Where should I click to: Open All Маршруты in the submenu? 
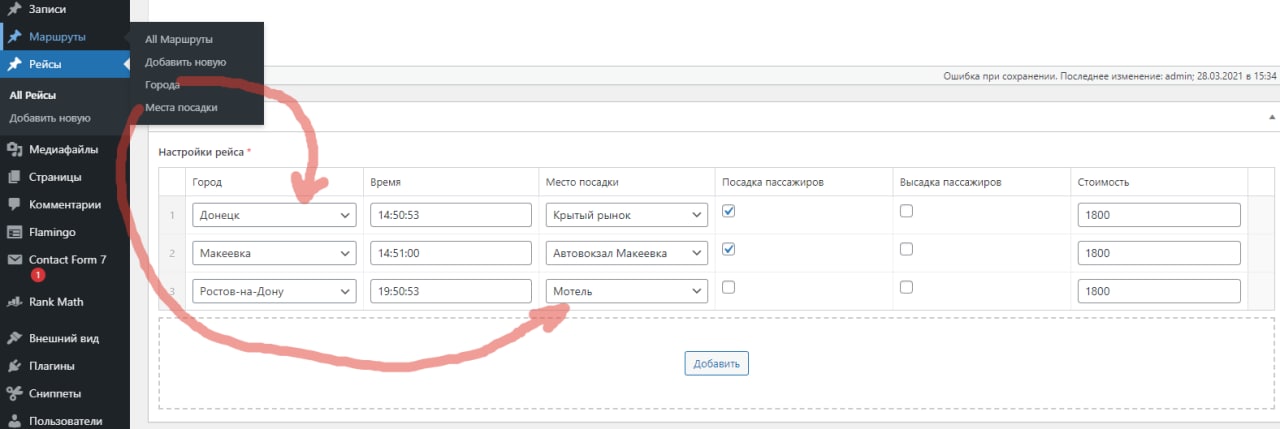(179, 40)
